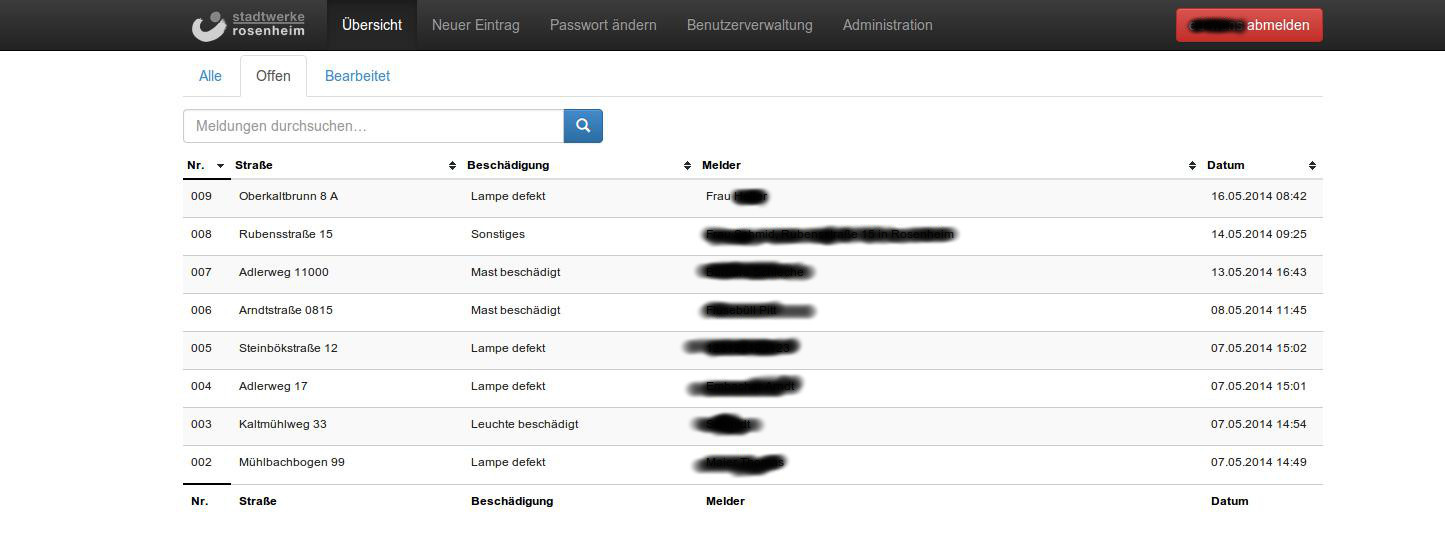
Task: Click Lampe defekt in row 009
Action: [508, 196]
